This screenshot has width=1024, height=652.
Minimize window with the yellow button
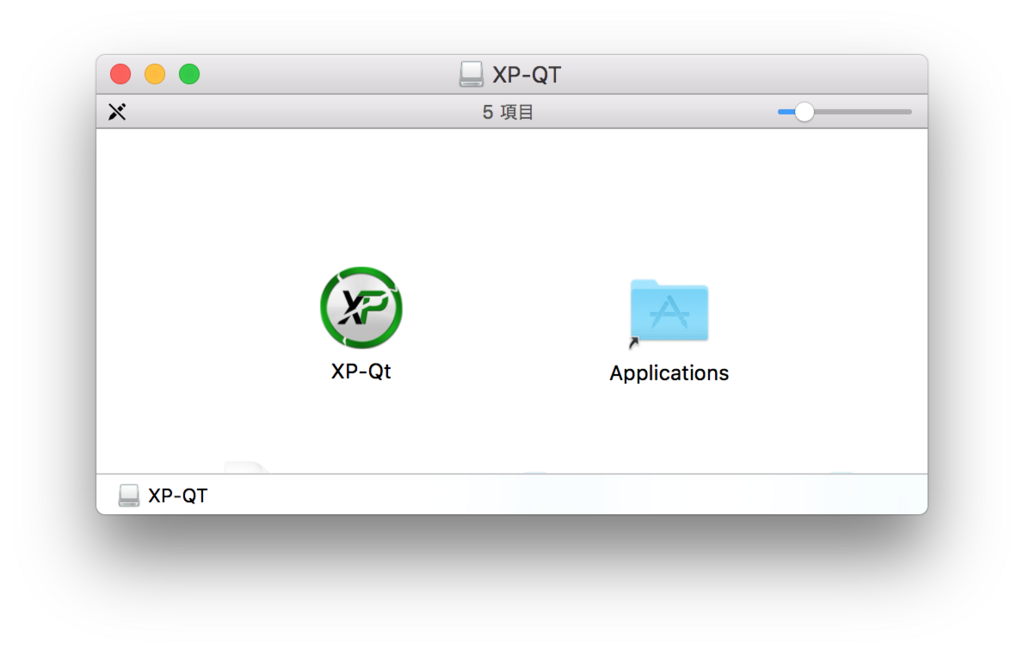click(x=154, y=73)
